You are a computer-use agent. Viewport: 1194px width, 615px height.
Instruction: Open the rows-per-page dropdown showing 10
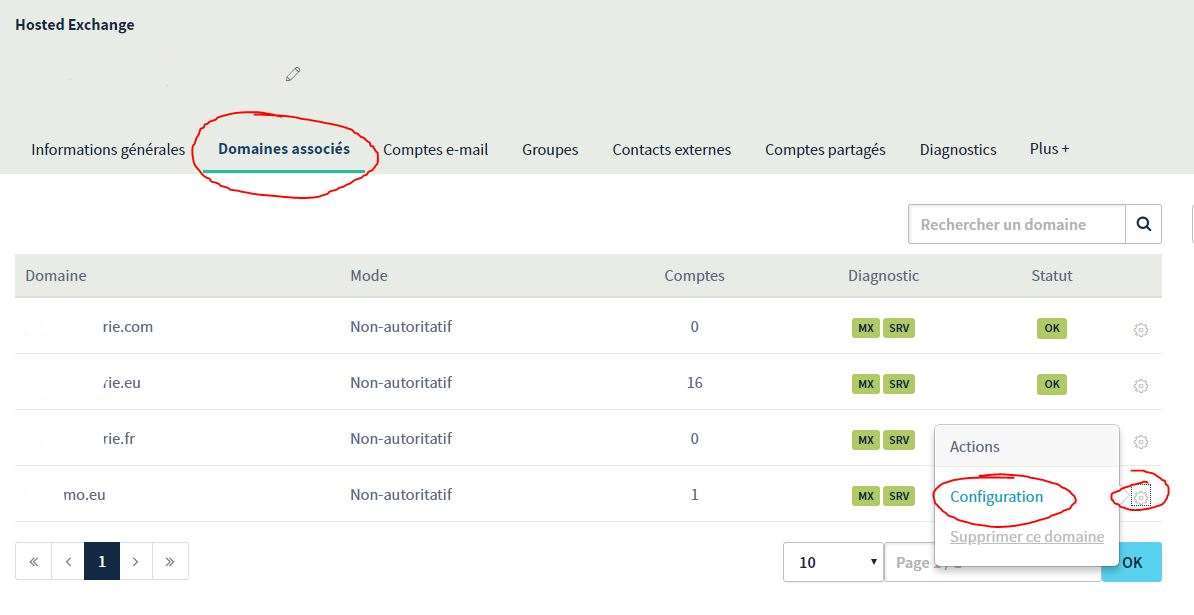click(x=832, y=562)
